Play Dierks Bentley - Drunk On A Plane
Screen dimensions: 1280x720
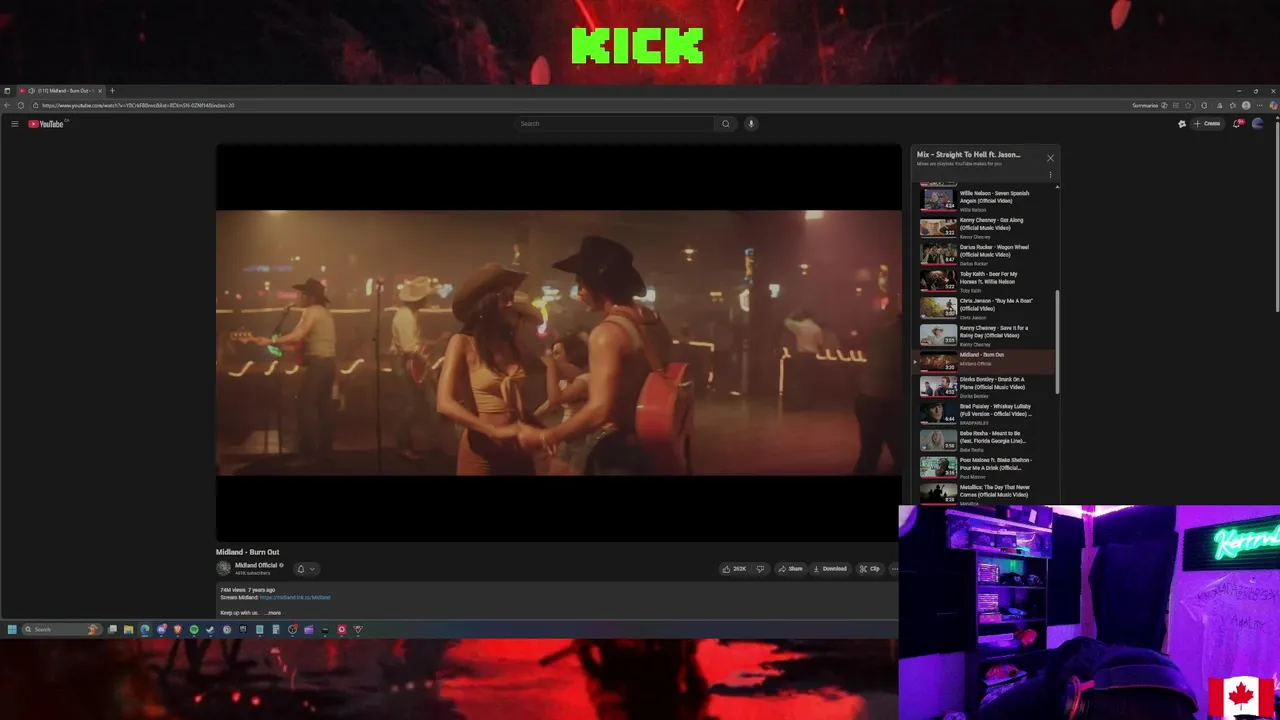coord(985,387)
